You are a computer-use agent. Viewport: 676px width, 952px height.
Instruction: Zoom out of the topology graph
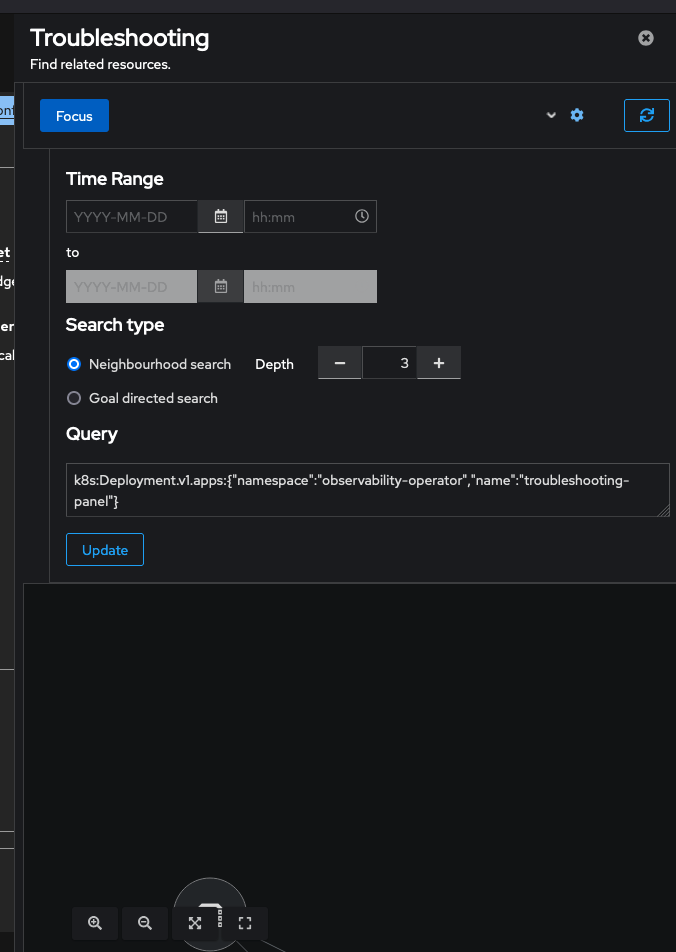click(145, 923)
